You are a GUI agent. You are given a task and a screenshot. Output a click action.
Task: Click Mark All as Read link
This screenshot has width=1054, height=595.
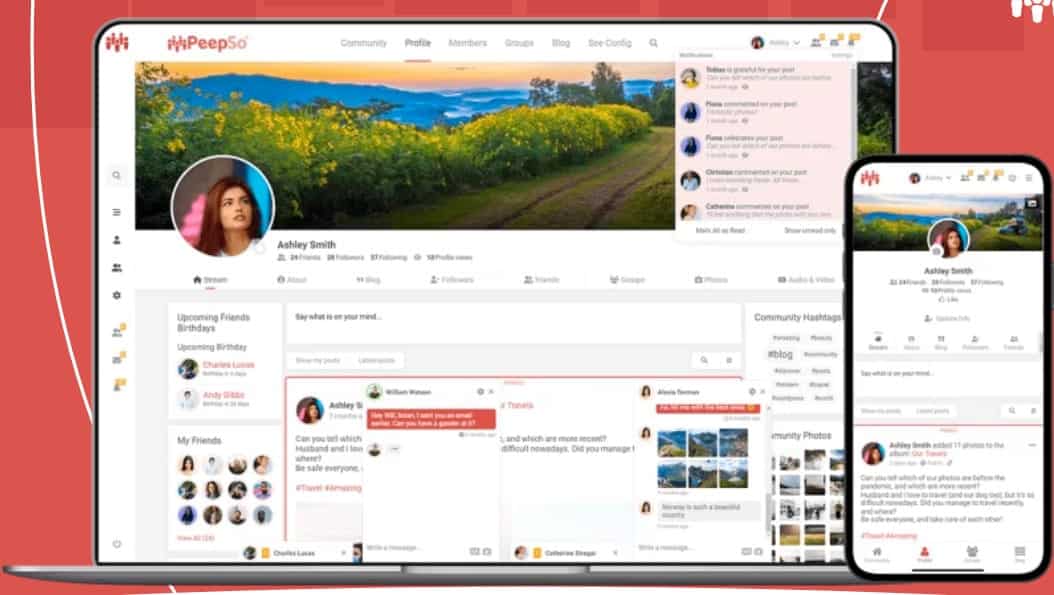pyautogui.click(x=720, y=230)
